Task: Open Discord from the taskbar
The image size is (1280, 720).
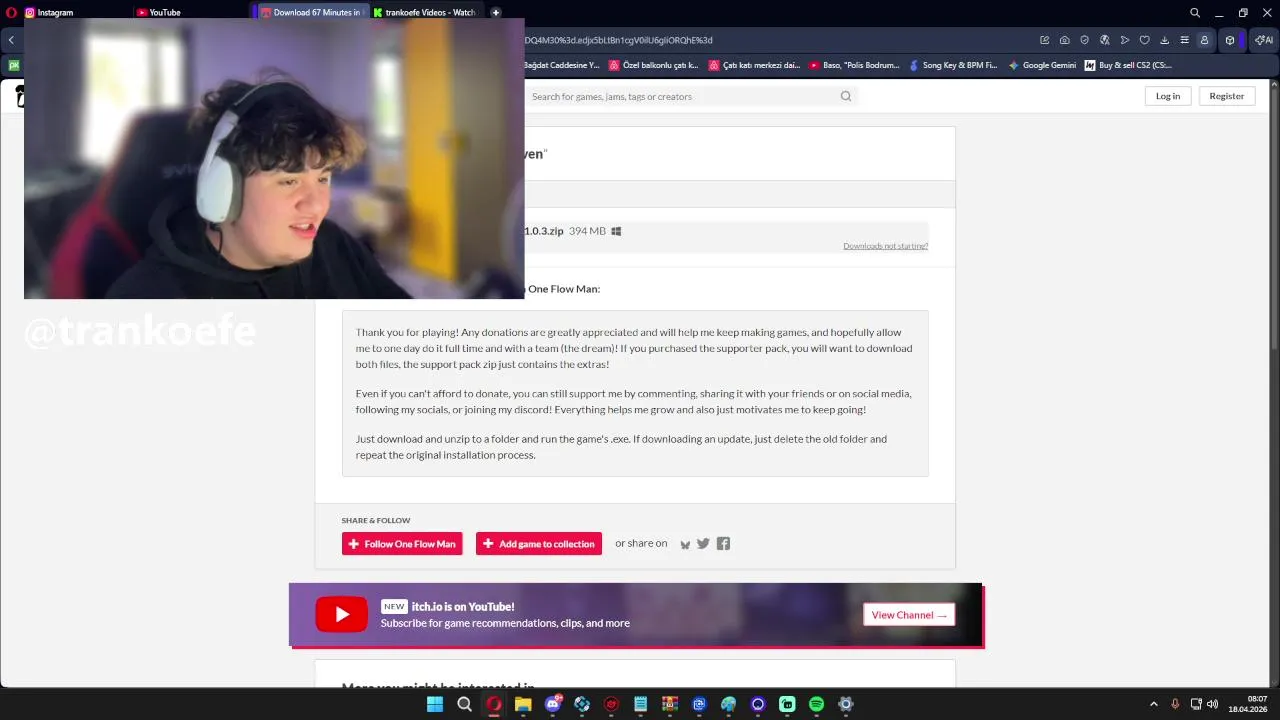Action: click(x=553, y=704)
